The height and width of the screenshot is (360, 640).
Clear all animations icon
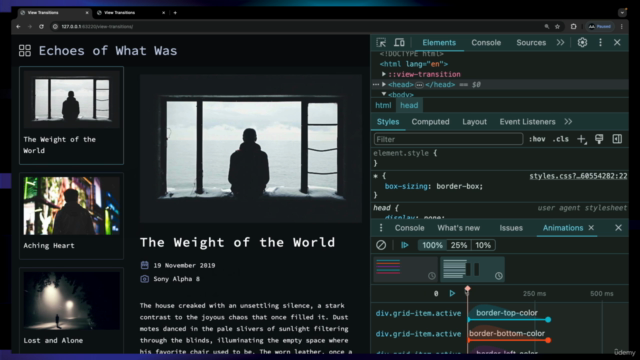pos(381,245)
